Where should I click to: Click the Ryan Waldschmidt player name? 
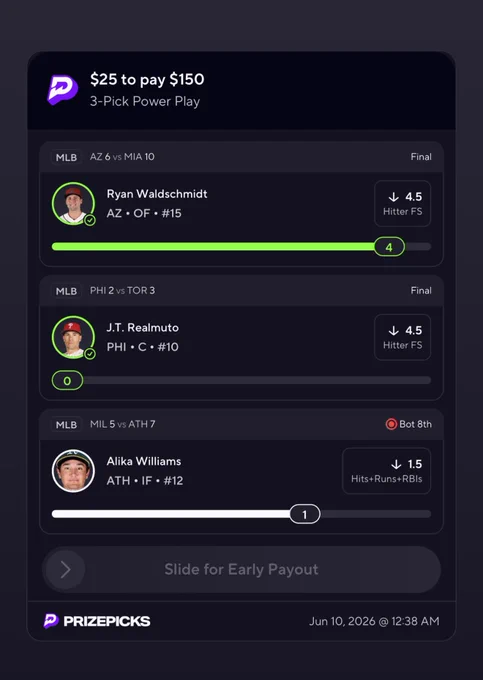pos(157,194)
